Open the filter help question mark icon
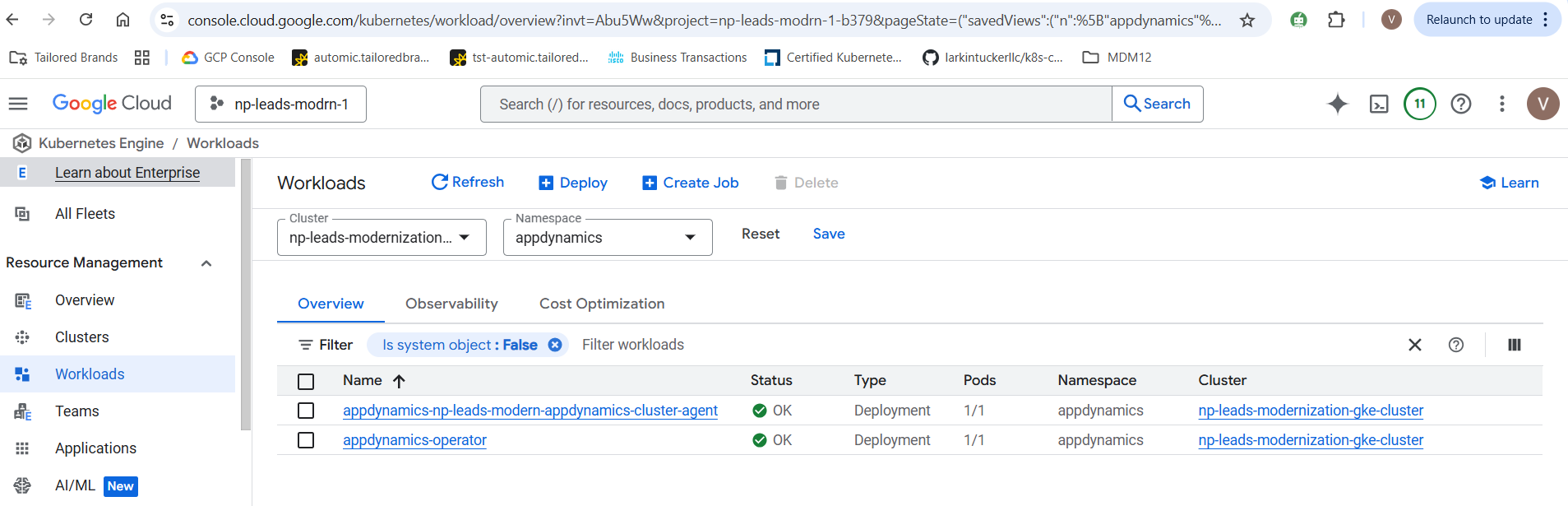The width and height of the screenshot is (1568, 506). 1456,345
